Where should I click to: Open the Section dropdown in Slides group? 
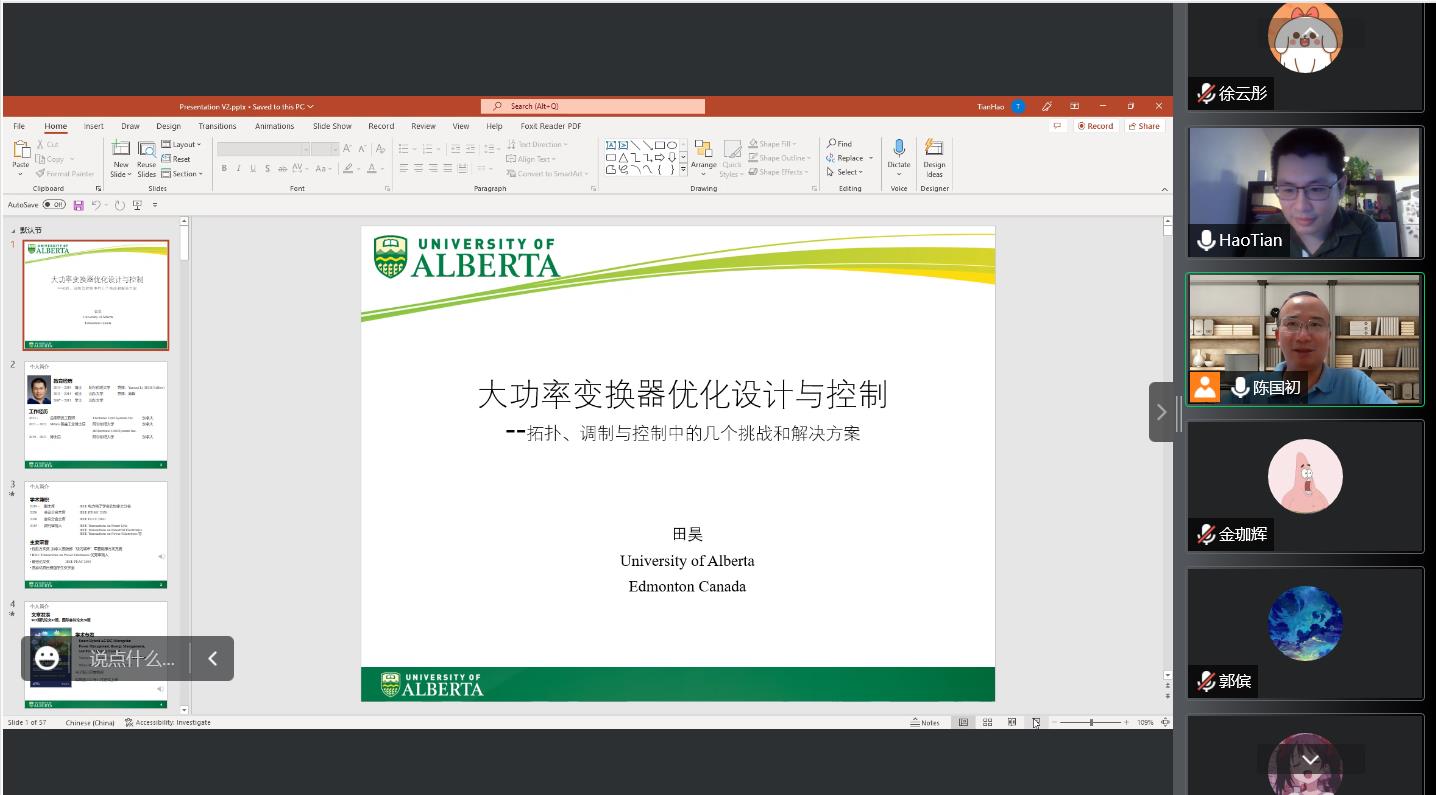(185, 174)
